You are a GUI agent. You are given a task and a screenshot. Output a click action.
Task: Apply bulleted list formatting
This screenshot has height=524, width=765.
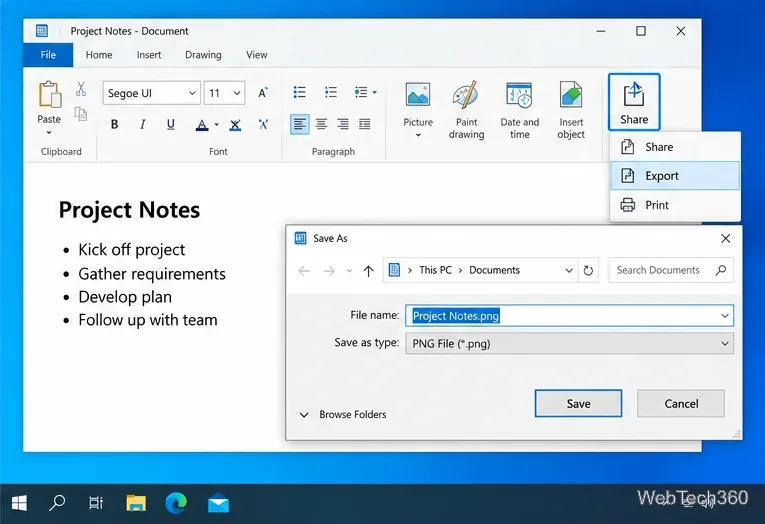pos(300,92)
